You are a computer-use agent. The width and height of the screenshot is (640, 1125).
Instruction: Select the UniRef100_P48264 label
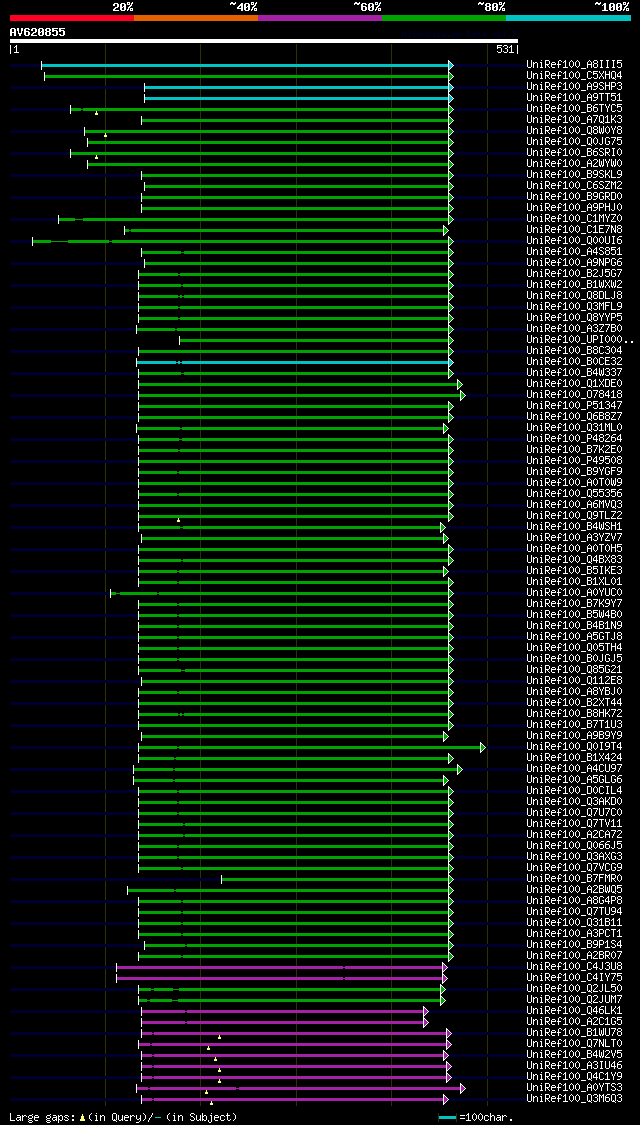574,438
